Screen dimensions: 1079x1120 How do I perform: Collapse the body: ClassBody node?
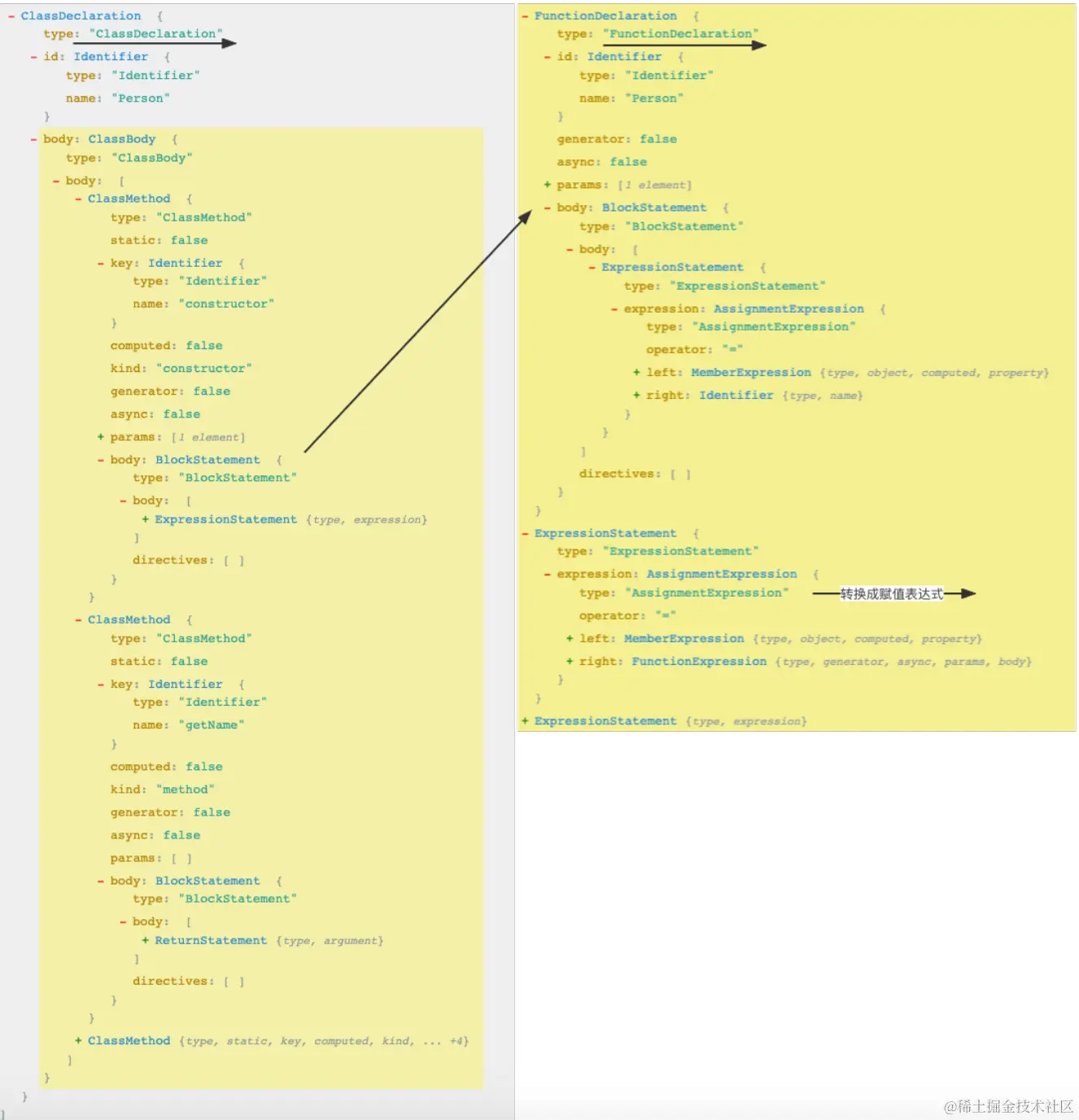(33, 139)
